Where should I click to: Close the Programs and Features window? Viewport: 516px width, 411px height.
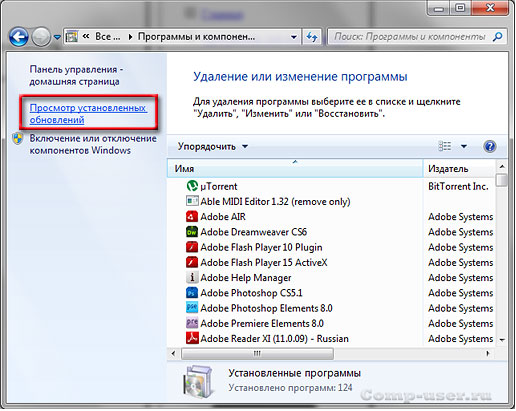490,8
